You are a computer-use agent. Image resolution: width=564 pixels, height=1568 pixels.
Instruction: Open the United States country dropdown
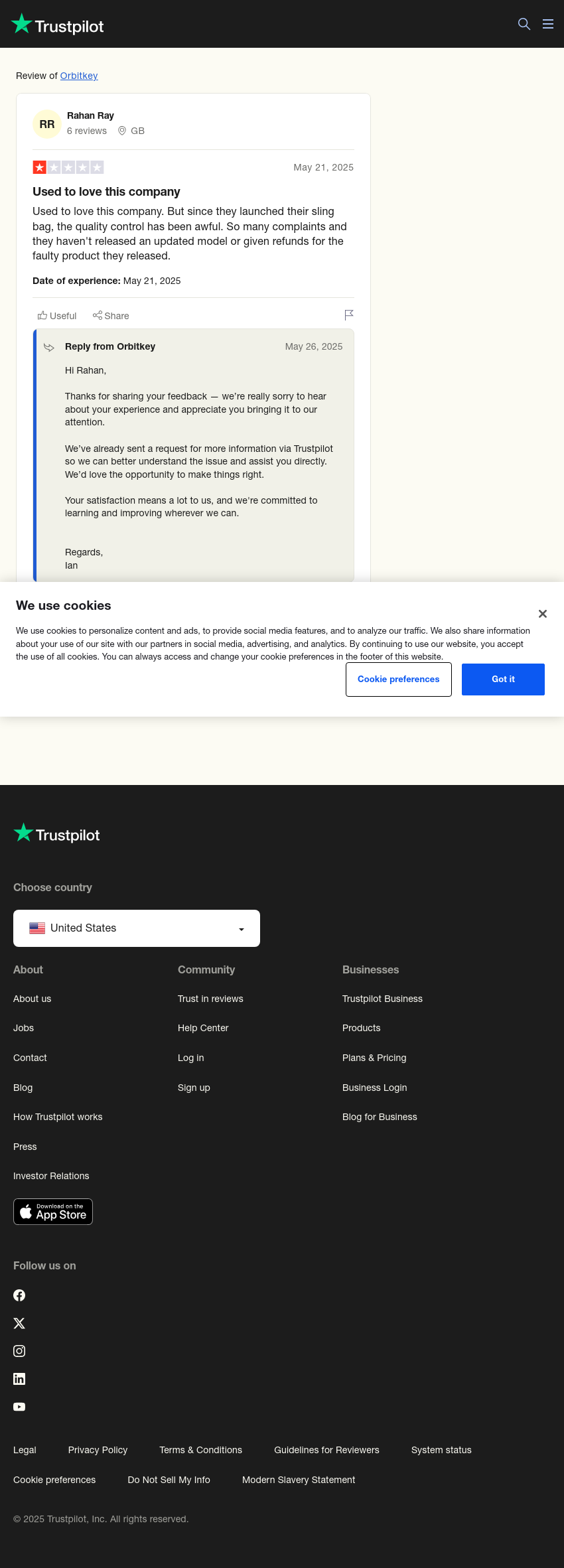point(137,928)
